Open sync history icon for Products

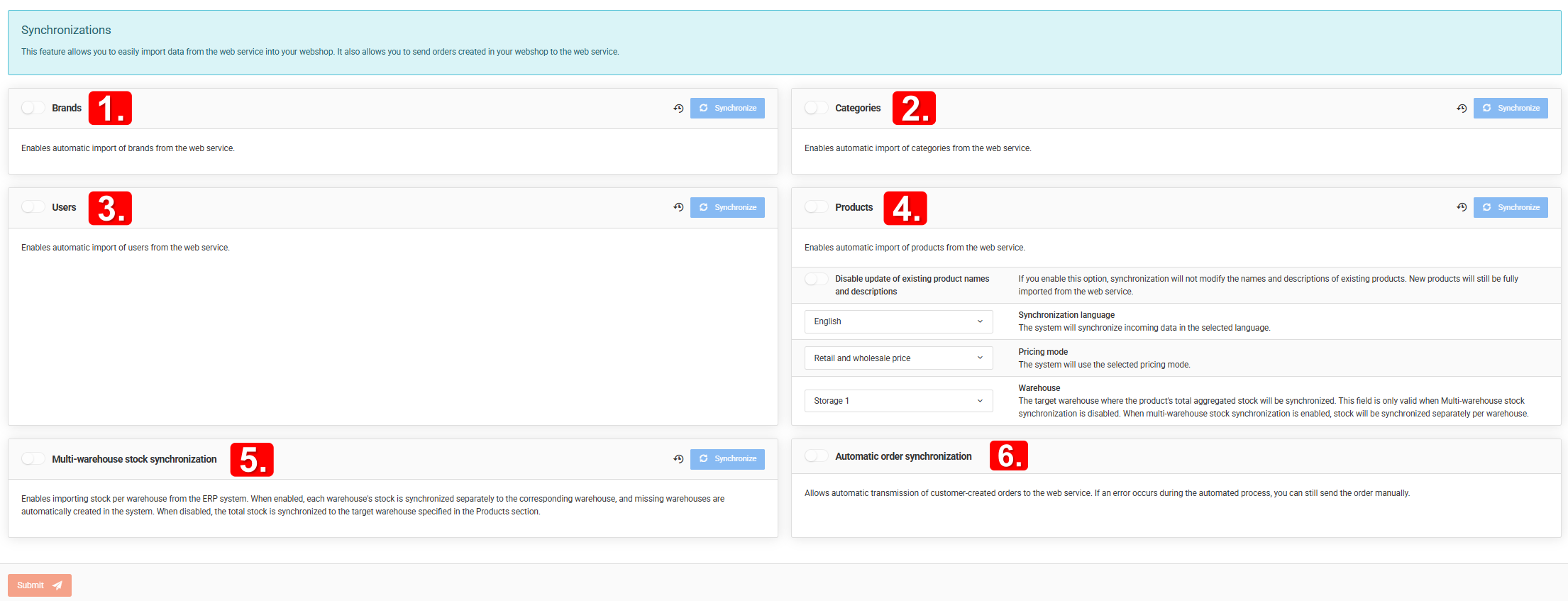[x=1462, y=207]
